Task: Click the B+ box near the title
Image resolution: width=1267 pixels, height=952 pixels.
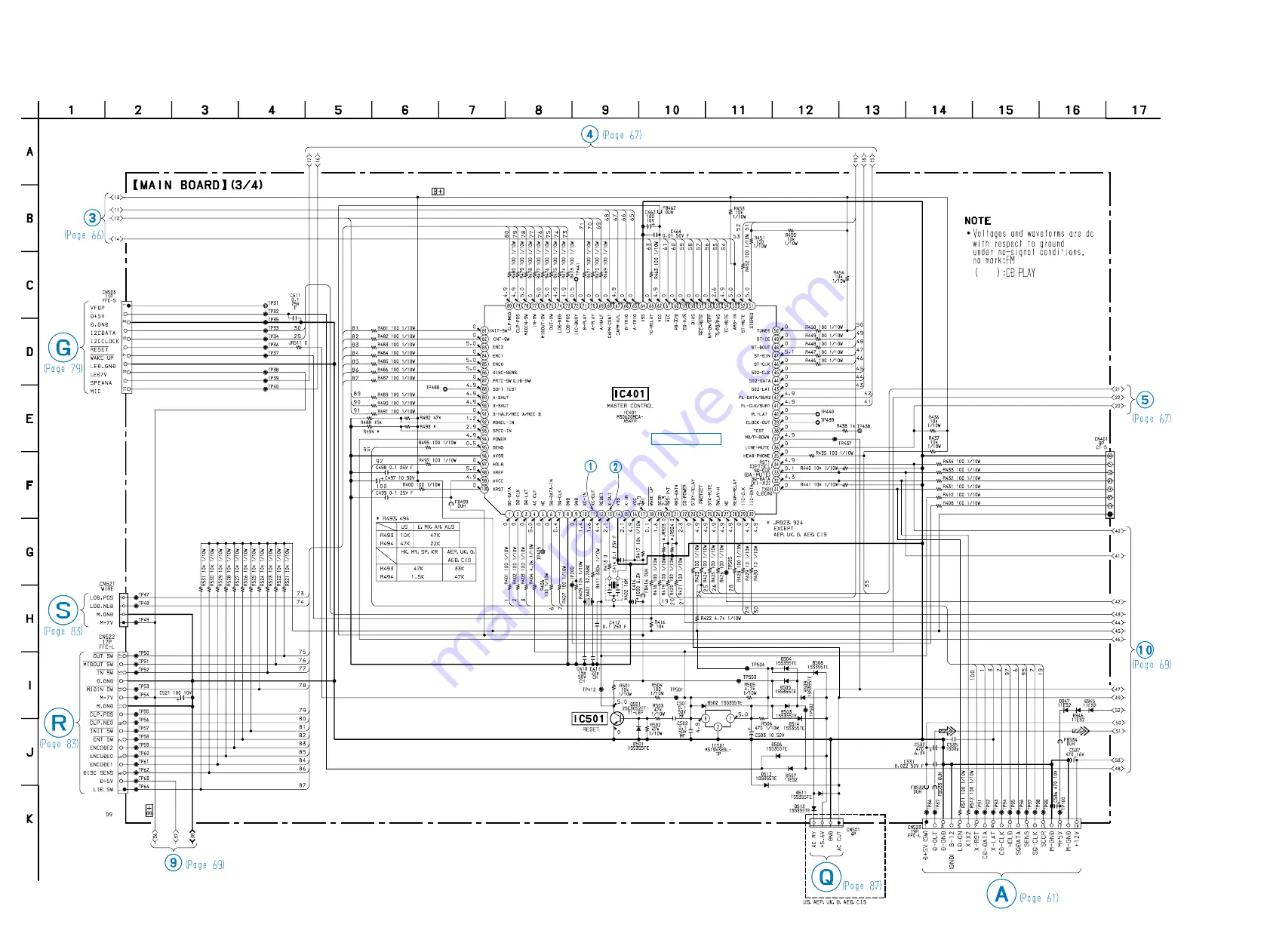Action: point(438,191)
